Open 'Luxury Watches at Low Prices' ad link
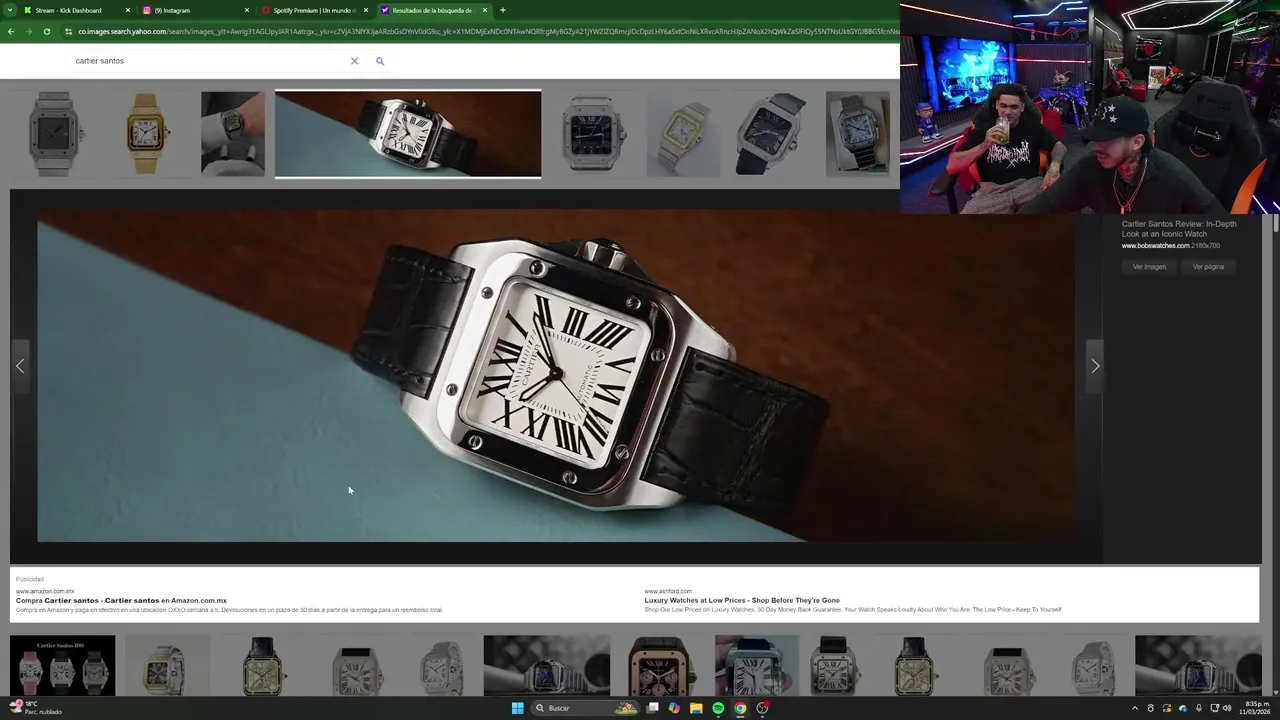 tap(742, 601)
